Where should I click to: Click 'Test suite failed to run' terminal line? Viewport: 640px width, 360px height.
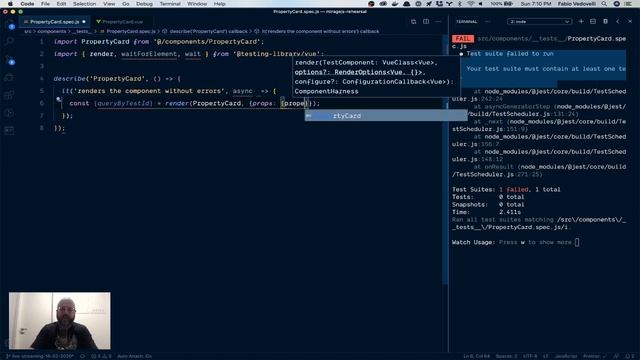510,53
